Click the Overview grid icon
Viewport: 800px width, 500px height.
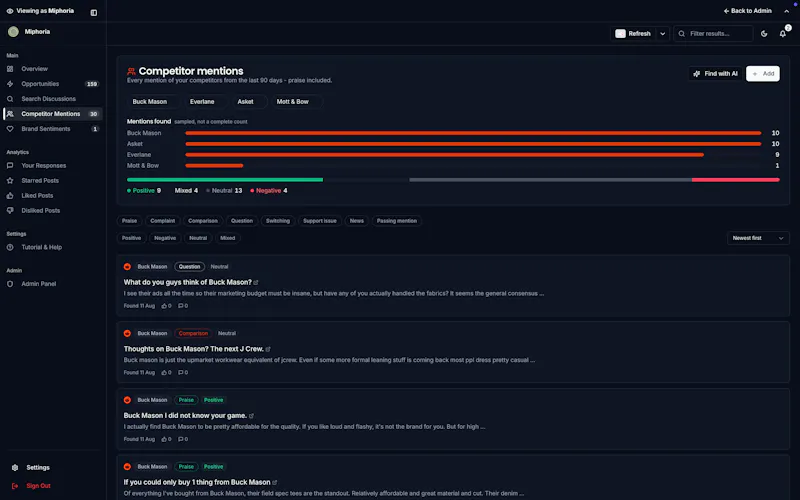10,69
